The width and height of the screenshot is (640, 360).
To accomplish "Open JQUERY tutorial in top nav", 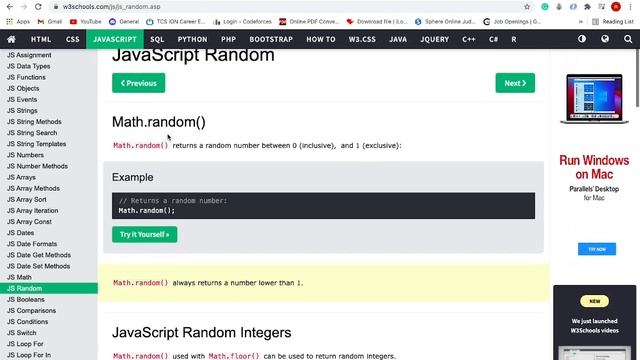I will tap(435, 39).
